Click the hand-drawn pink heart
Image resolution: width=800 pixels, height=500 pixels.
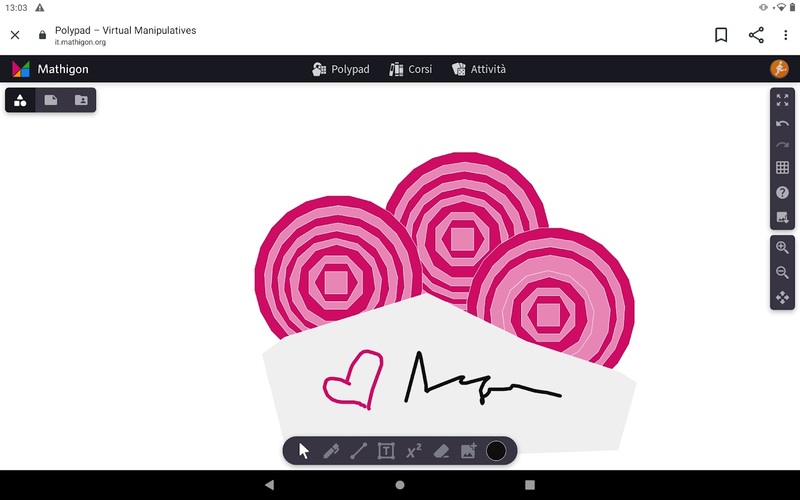352,380
